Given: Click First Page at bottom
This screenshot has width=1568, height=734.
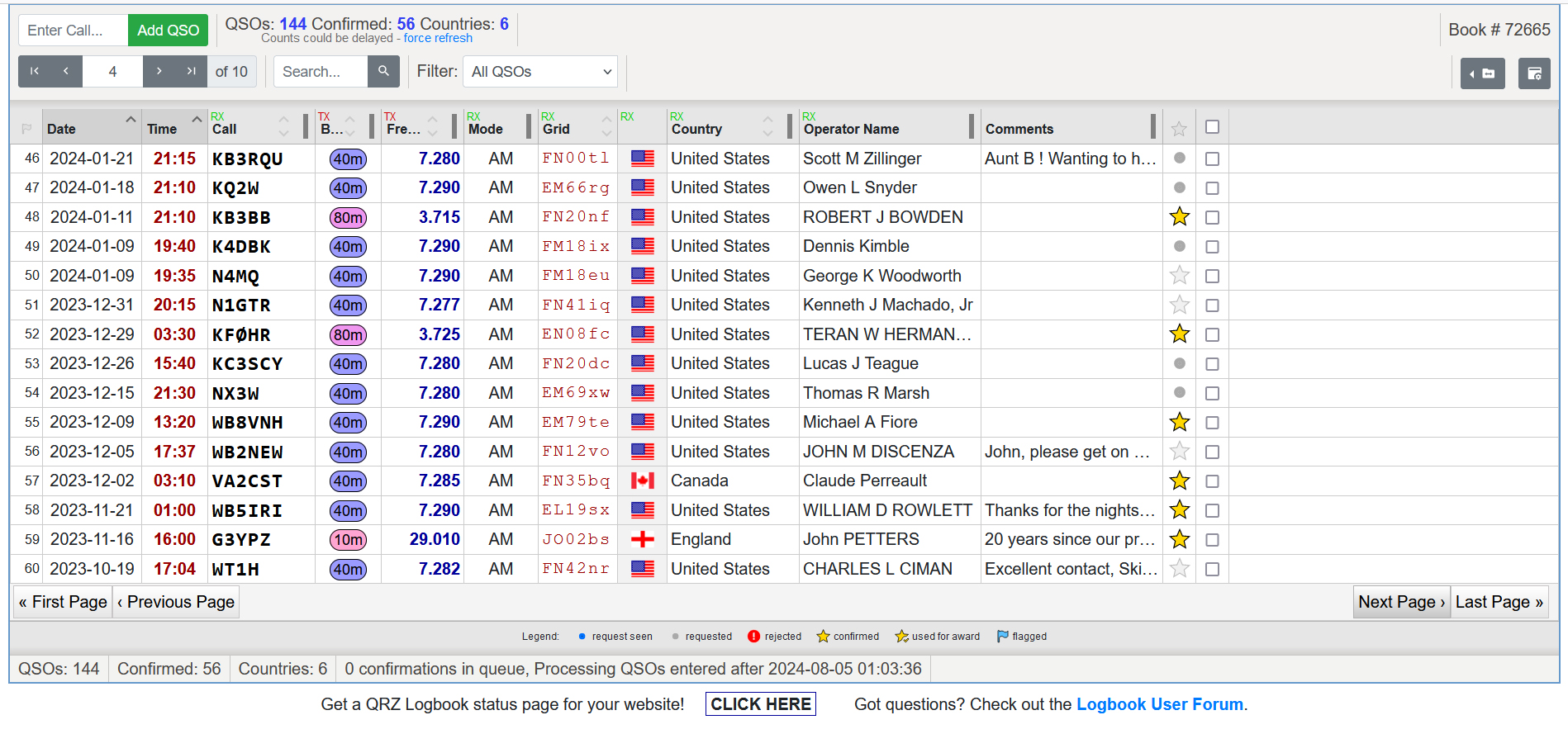Looking at the screenshot, I should (63, 602).
